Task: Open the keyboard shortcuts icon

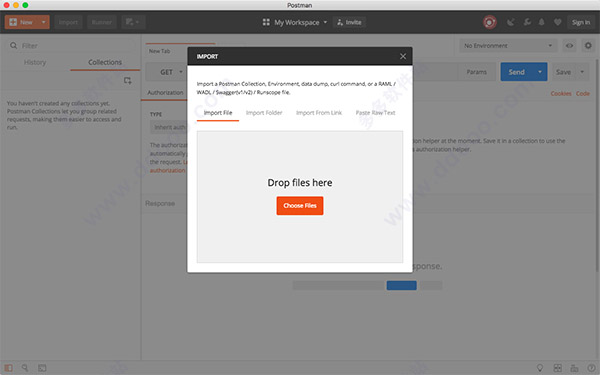Action: 574,368
